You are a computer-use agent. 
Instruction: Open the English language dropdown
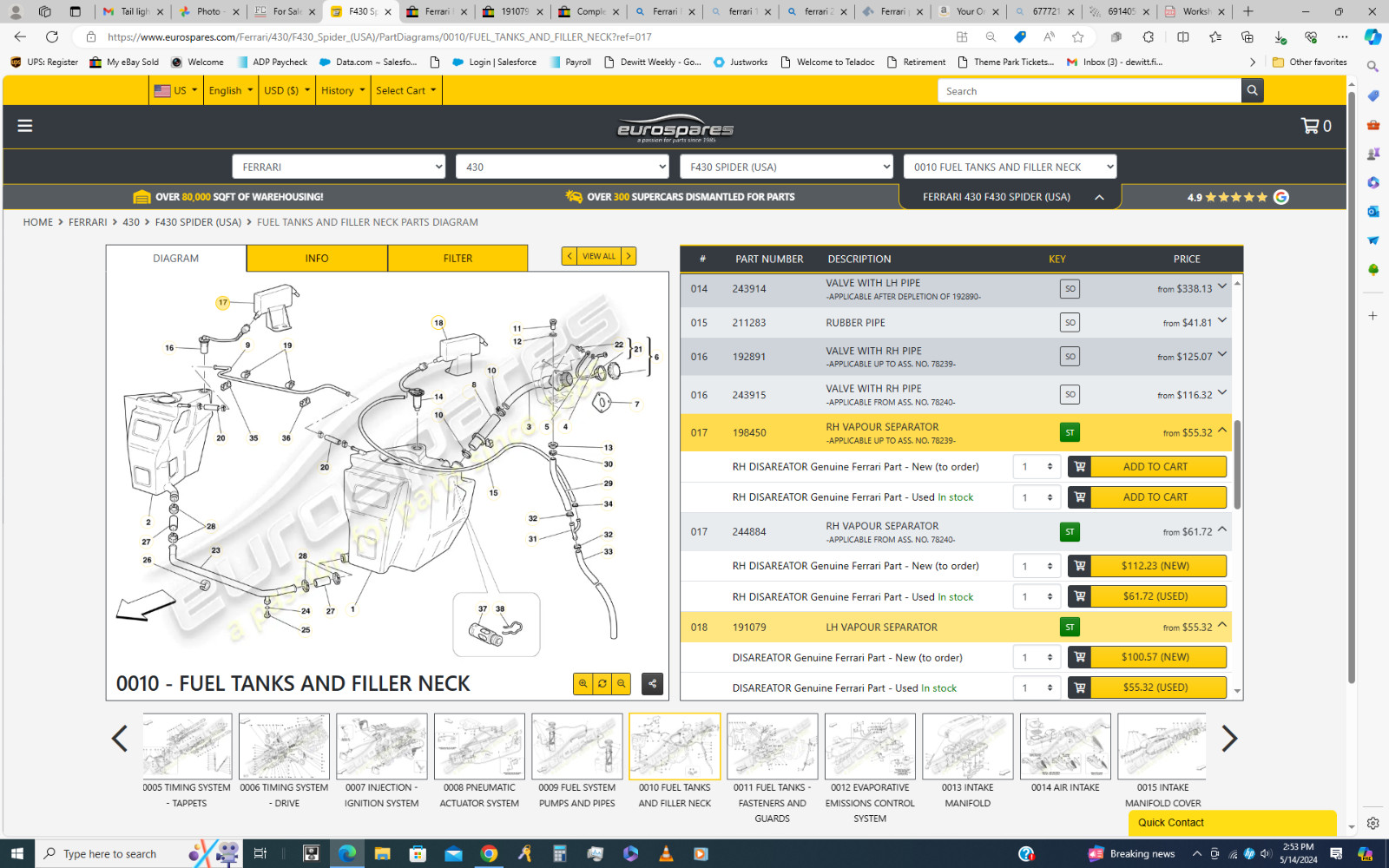coord(231,90)
